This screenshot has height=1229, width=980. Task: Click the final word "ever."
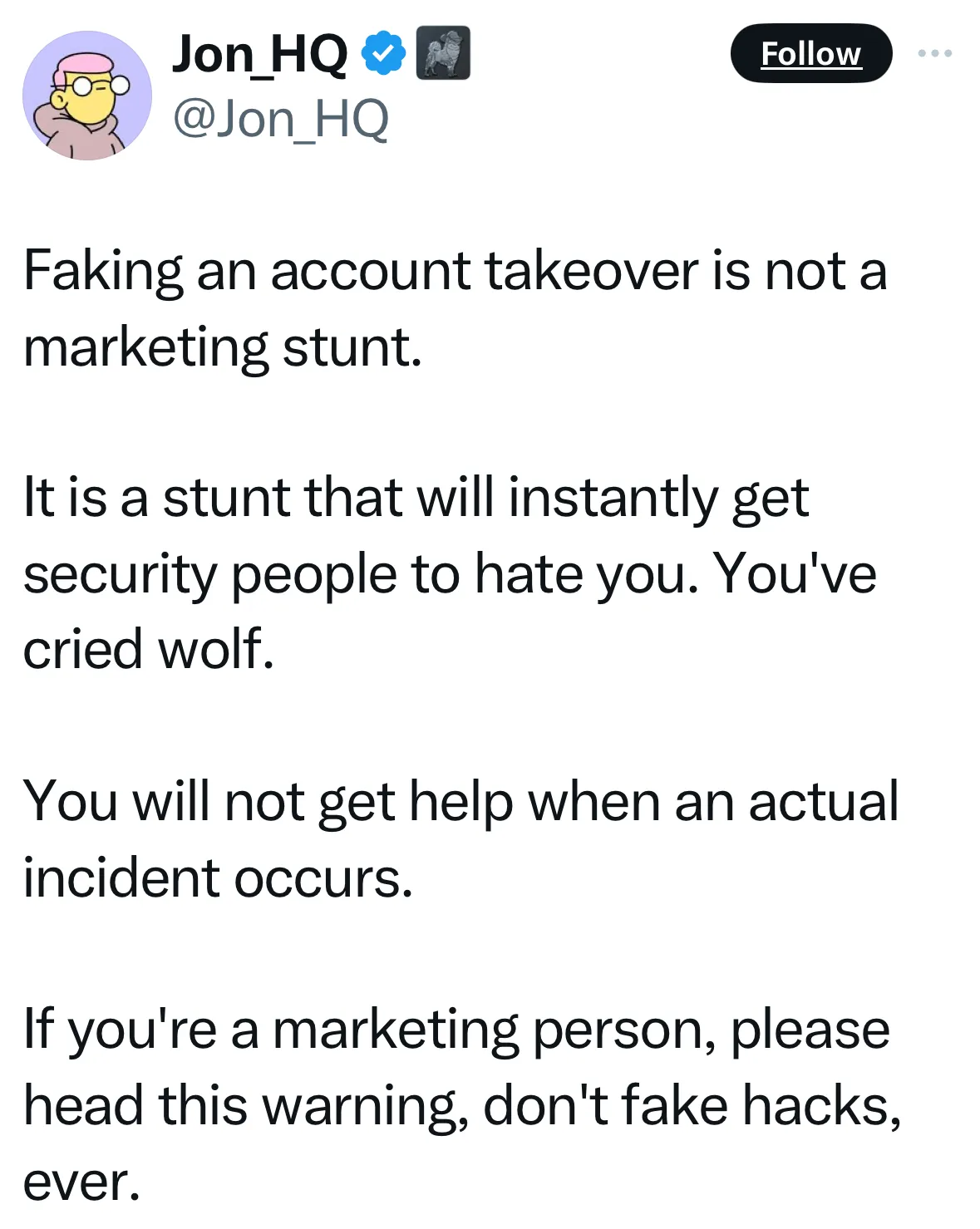click(x=81, y=1181)
